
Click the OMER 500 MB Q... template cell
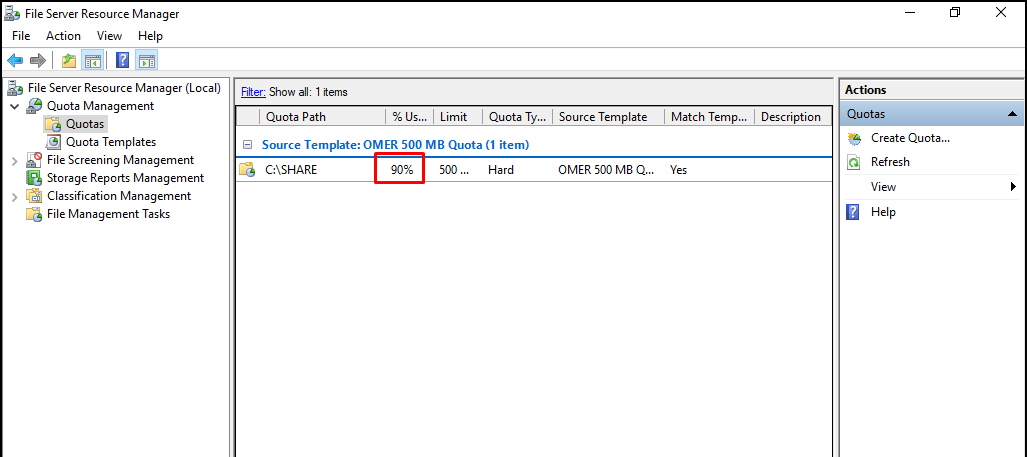tap(606, 170)
